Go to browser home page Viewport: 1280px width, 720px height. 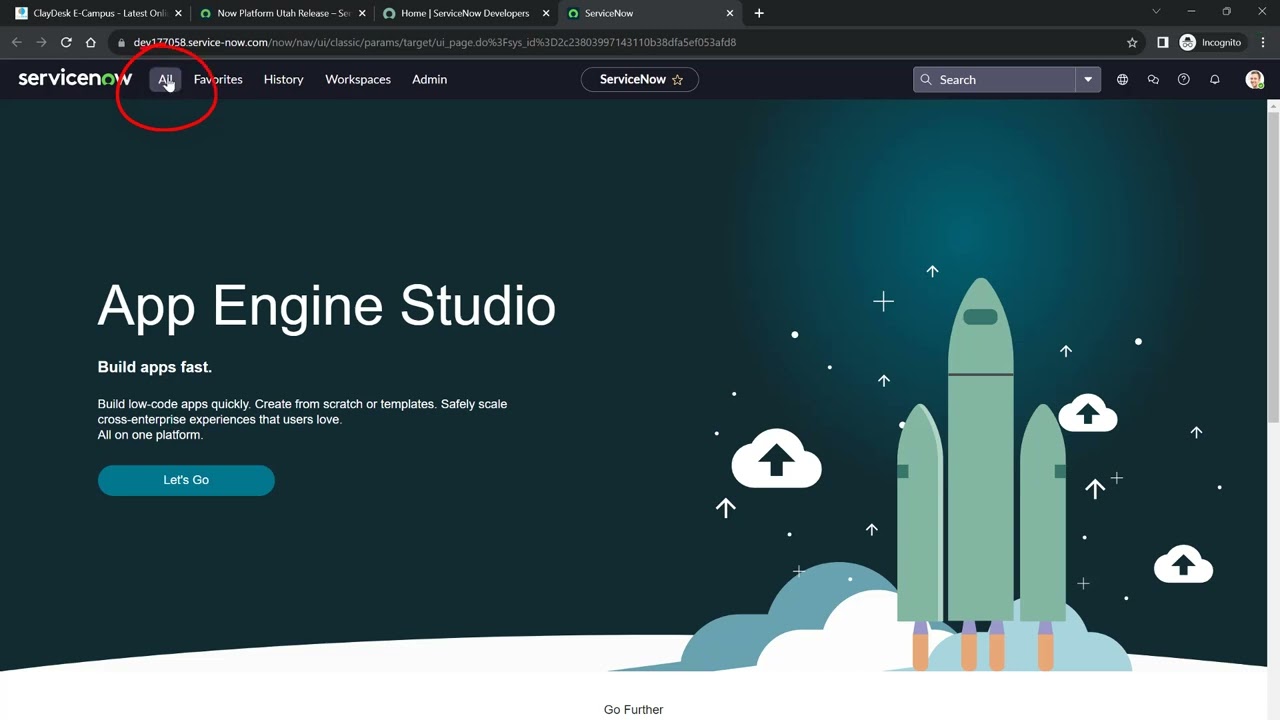click(x=91, y=42)
